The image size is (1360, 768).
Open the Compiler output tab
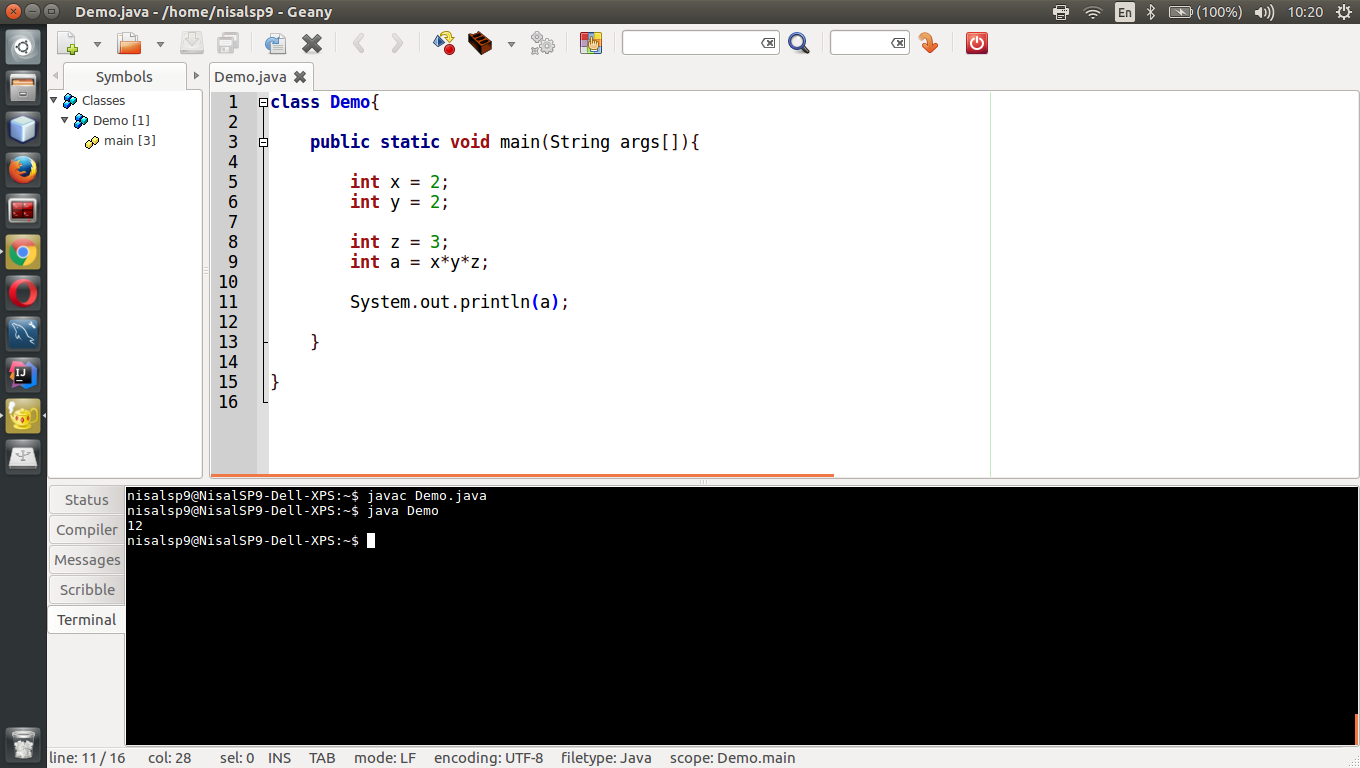click(x=86, y=530)
